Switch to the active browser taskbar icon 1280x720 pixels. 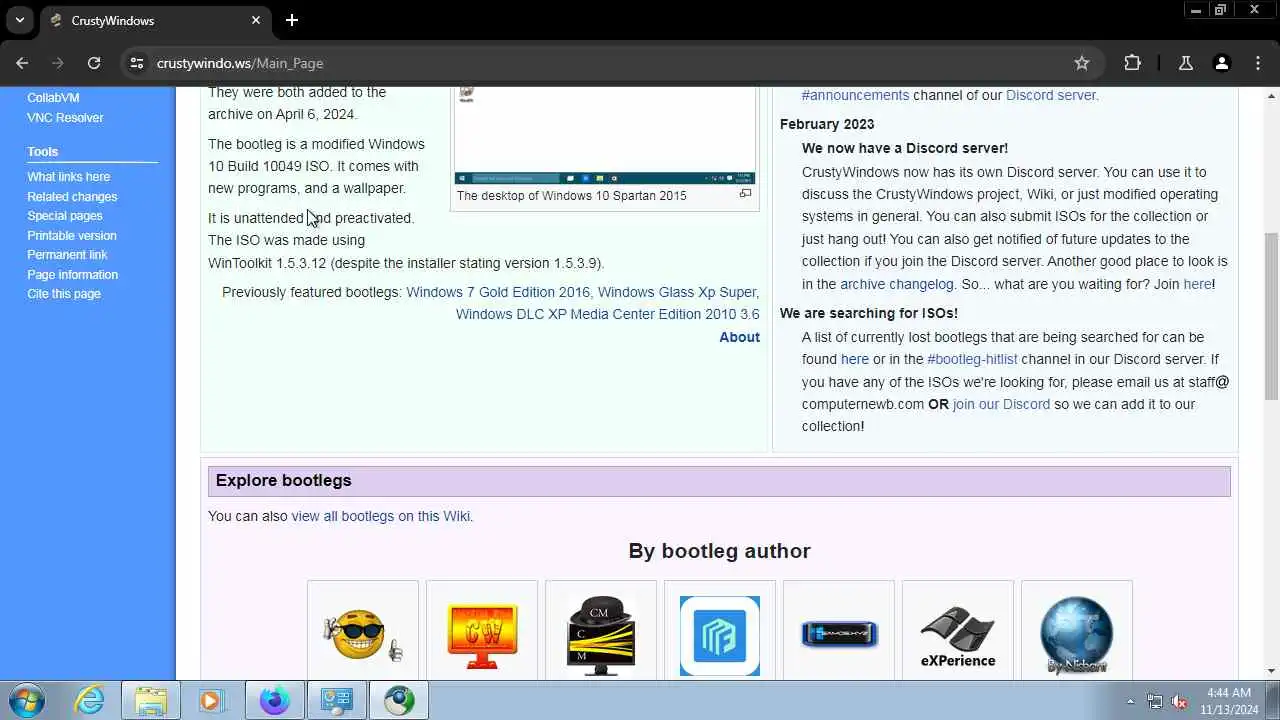click(x=399, y=701)
